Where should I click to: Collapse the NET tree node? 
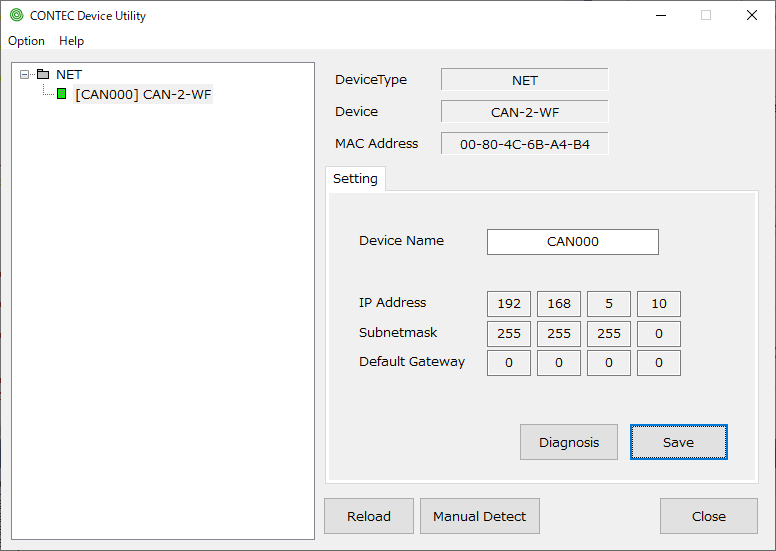25,75
